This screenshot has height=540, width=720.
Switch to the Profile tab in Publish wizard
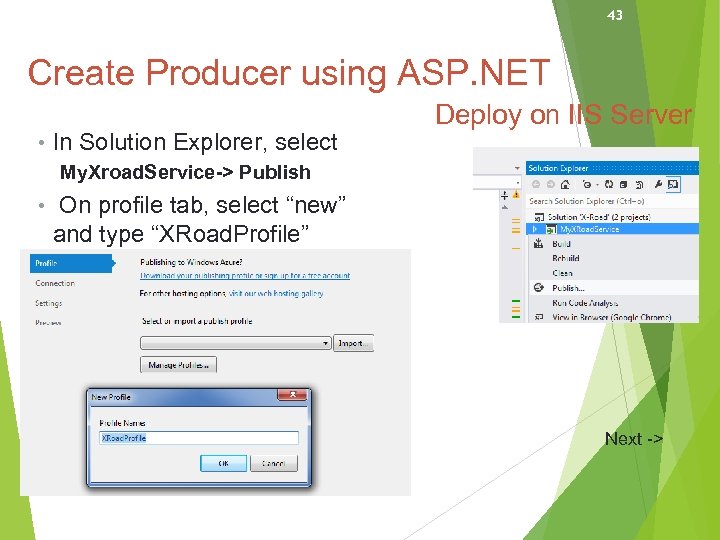tap(71, 263)
